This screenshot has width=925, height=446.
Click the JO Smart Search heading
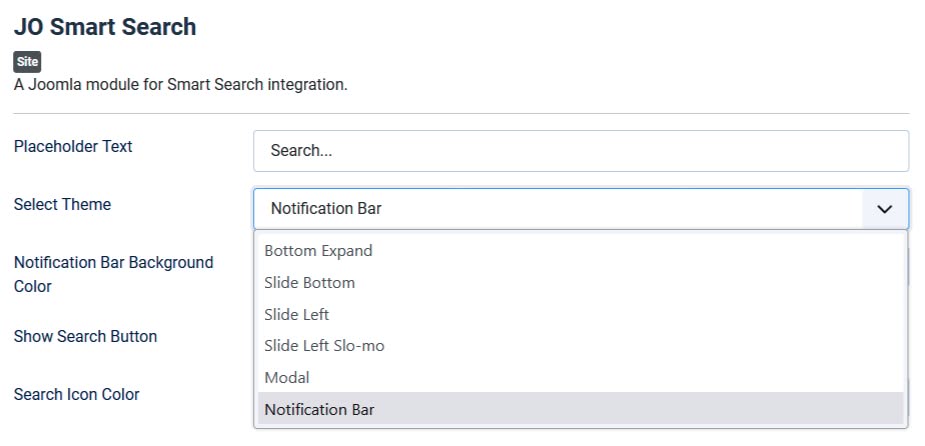pyautogui.click(x=105, y=27)
